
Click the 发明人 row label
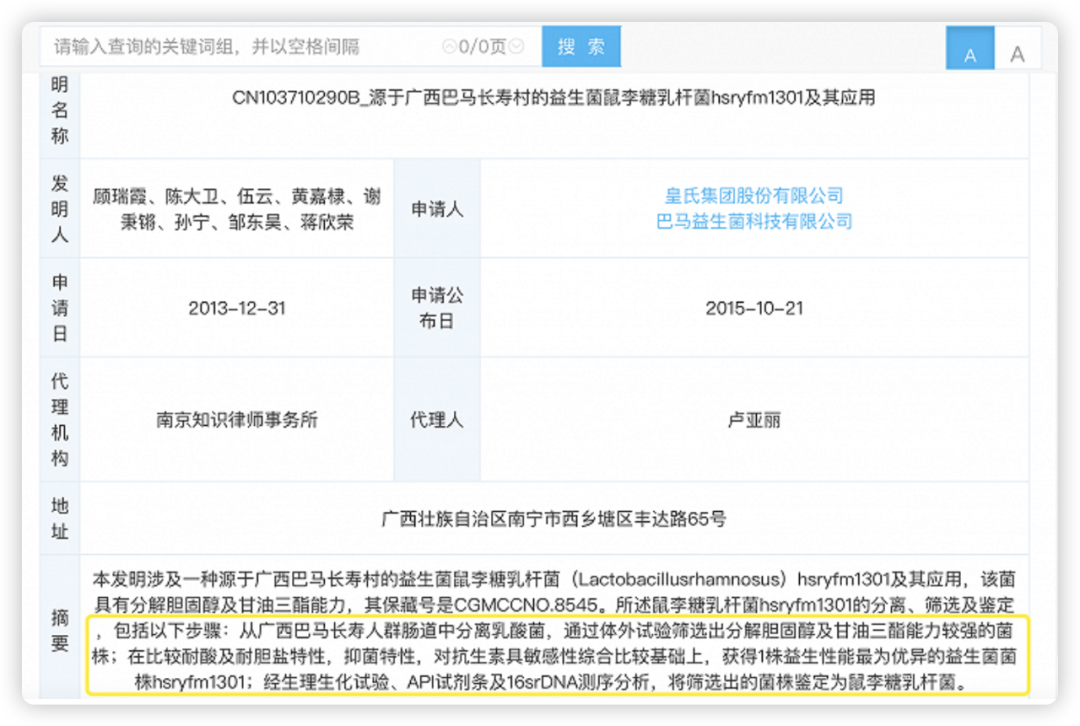pyautogui.click(x=60, y=209)
